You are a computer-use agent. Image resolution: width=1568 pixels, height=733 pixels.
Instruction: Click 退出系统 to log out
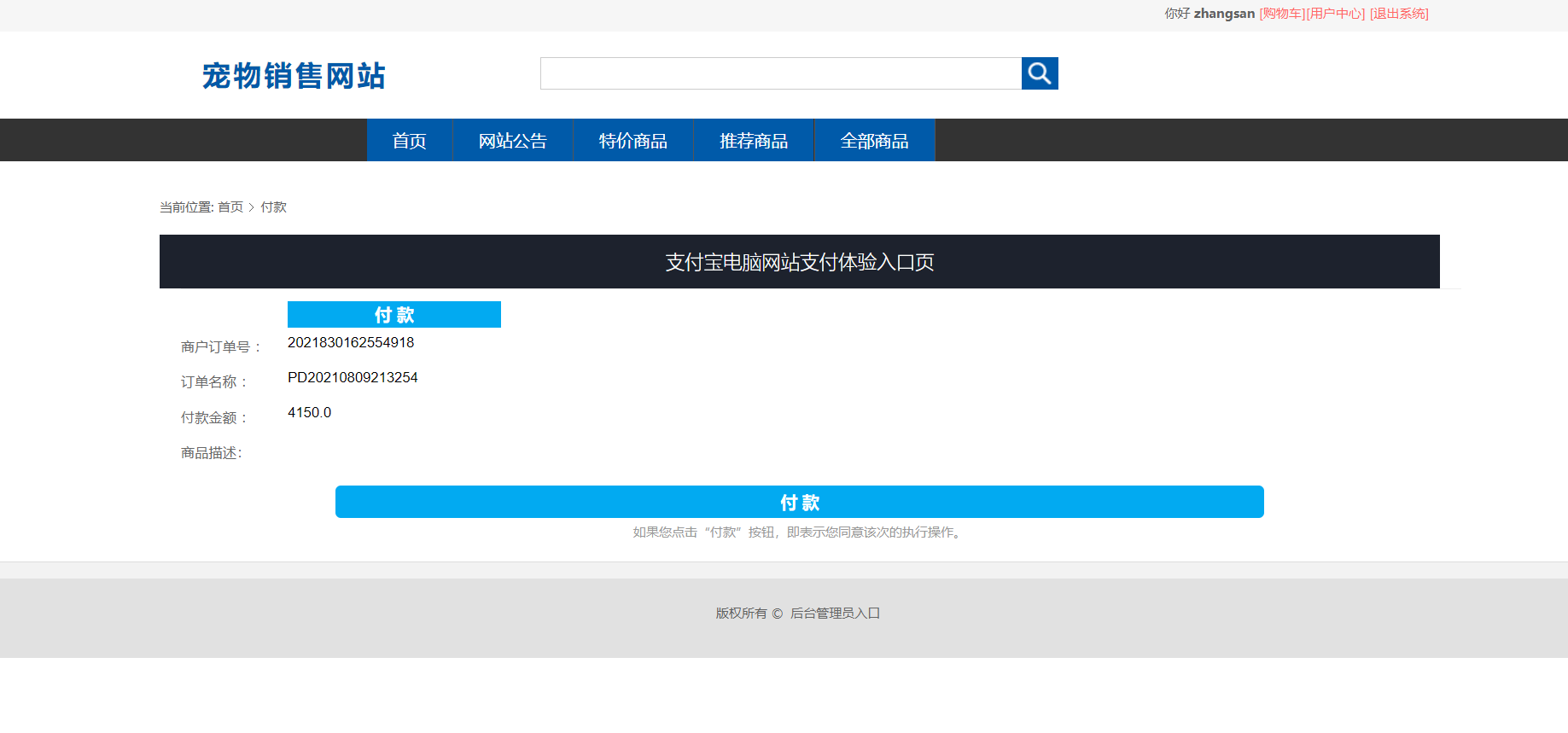coord(1399,14)
